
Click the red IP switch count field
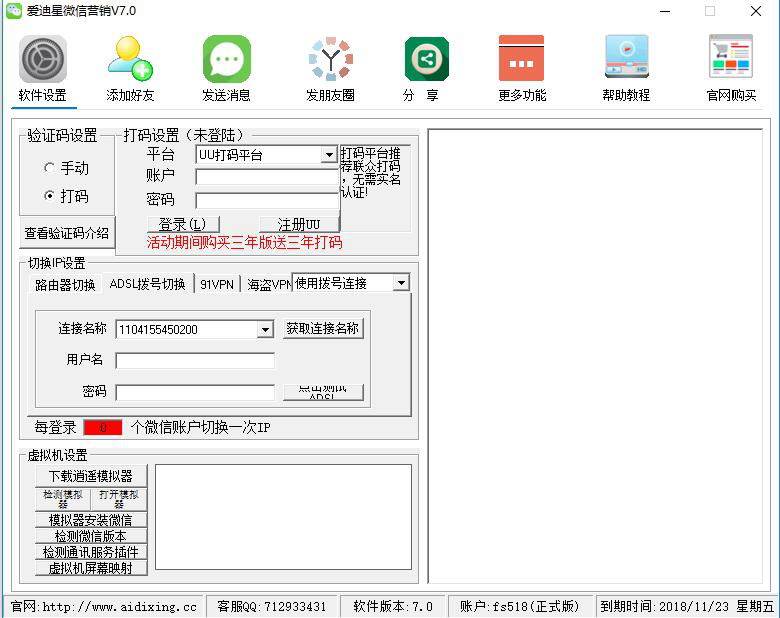click(102, 427)
